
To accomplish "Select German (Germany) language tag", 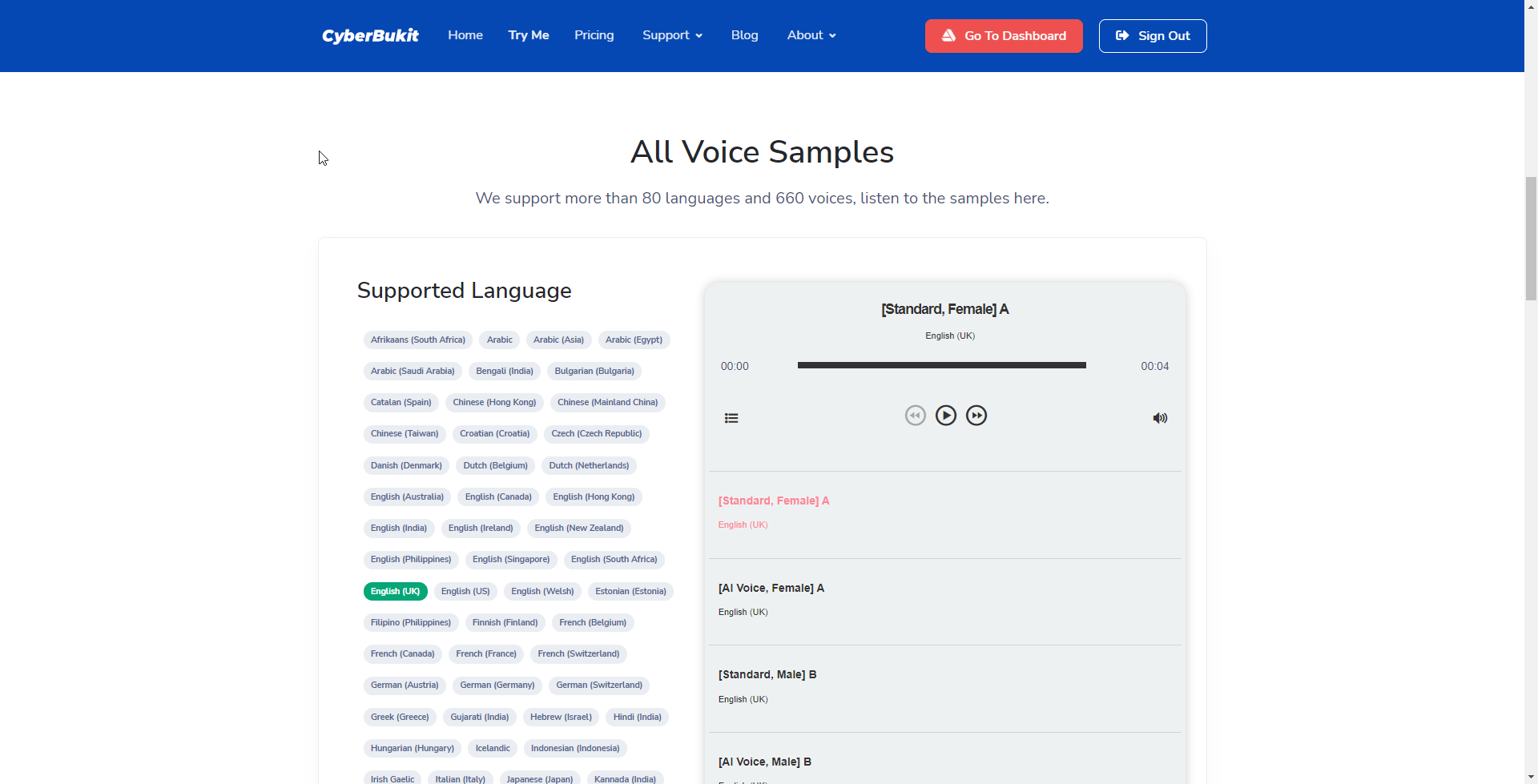I will [497, 685].
